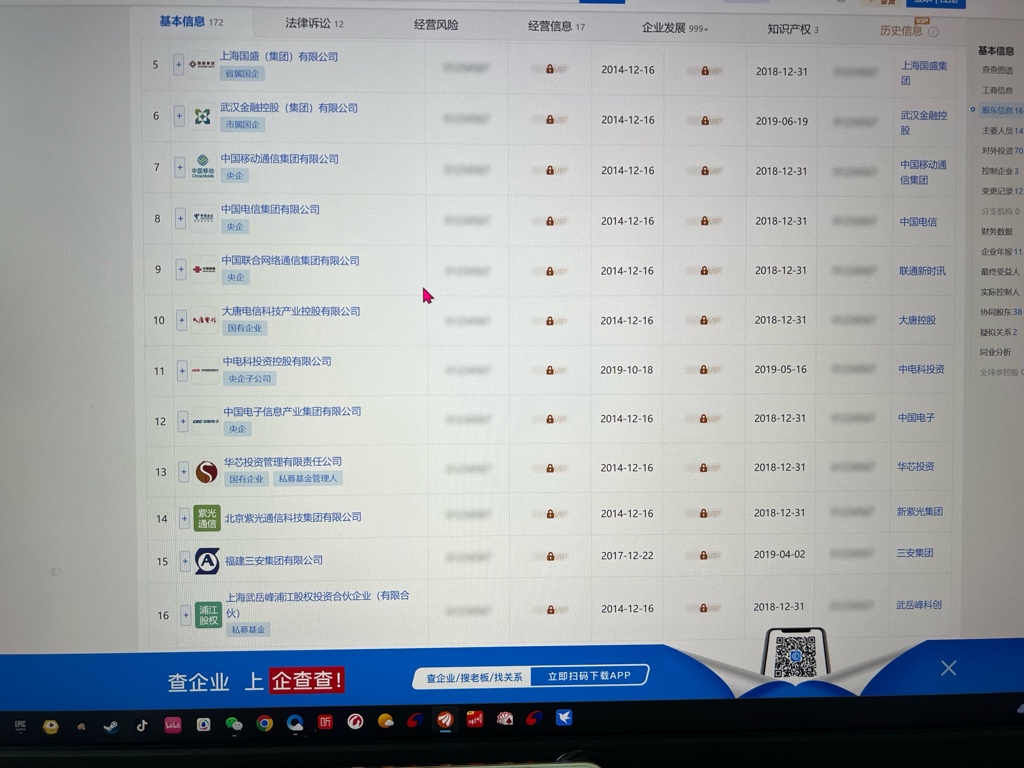
Task: Expand row 5 上海国盛 plus button
Action: 178,65
